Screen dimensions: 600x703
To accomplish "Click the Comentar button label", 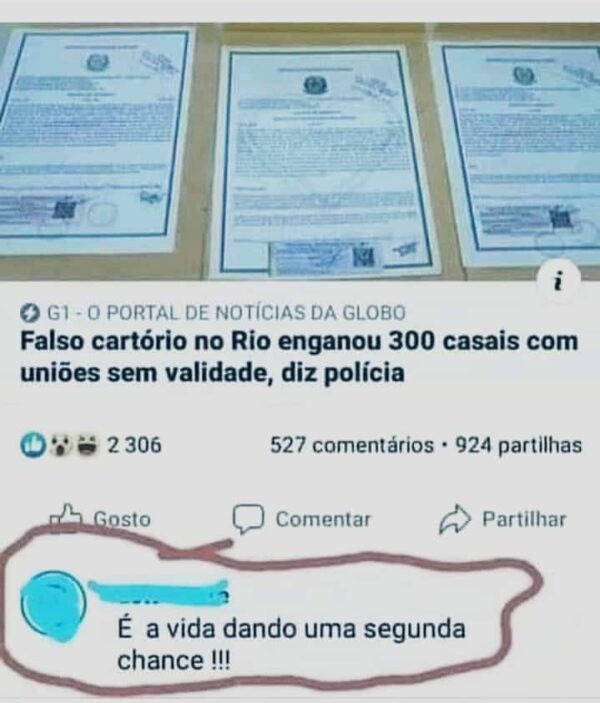I will (x=323, y=519).
